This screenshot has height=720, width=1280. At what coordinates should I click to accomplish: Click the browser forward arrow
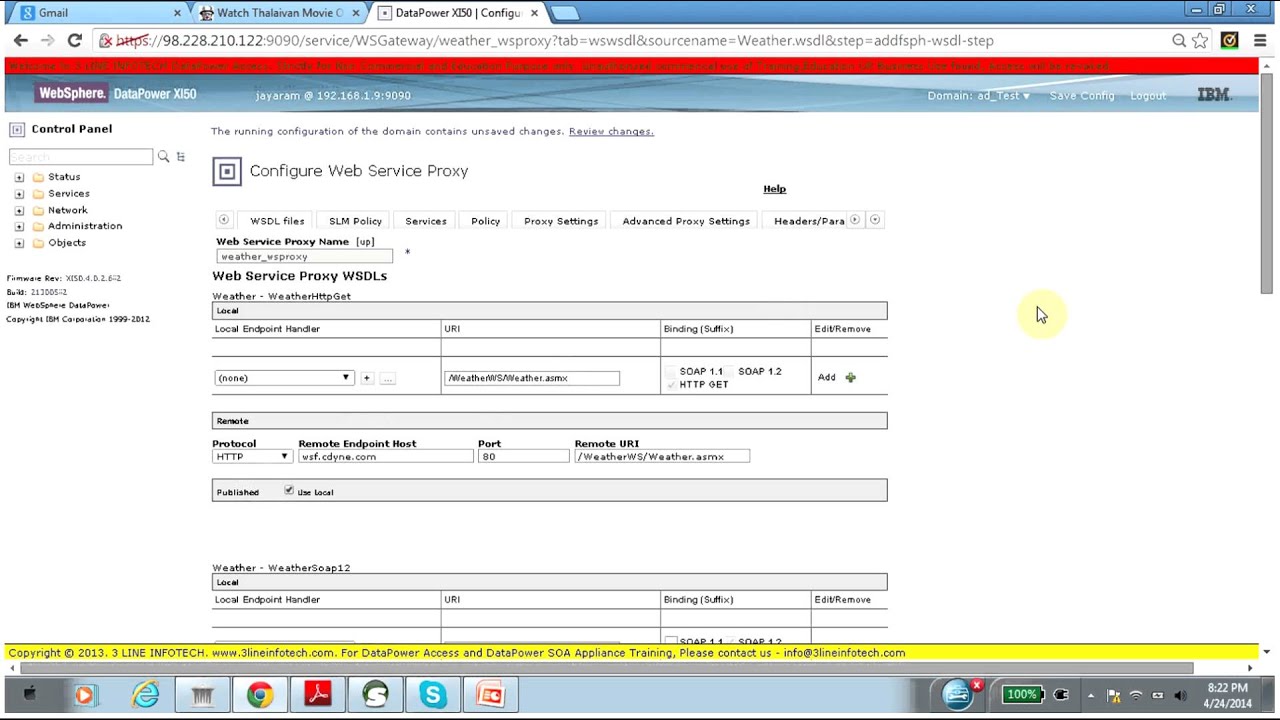(x=48, y=40)
